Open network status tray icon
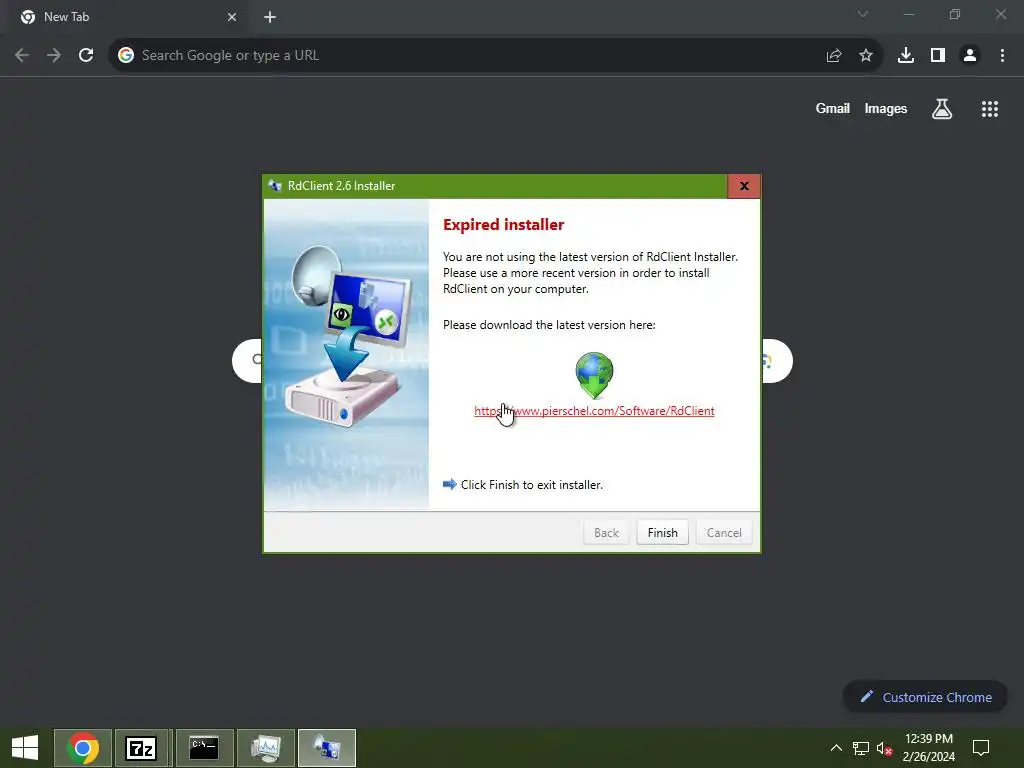This screenshot has height=768, width=1024. (861, 748)
